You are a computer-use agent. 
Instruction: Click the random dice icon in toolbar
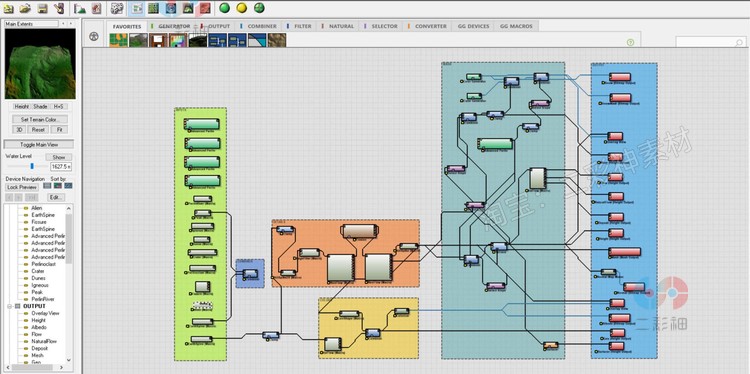tap(117, 8)
